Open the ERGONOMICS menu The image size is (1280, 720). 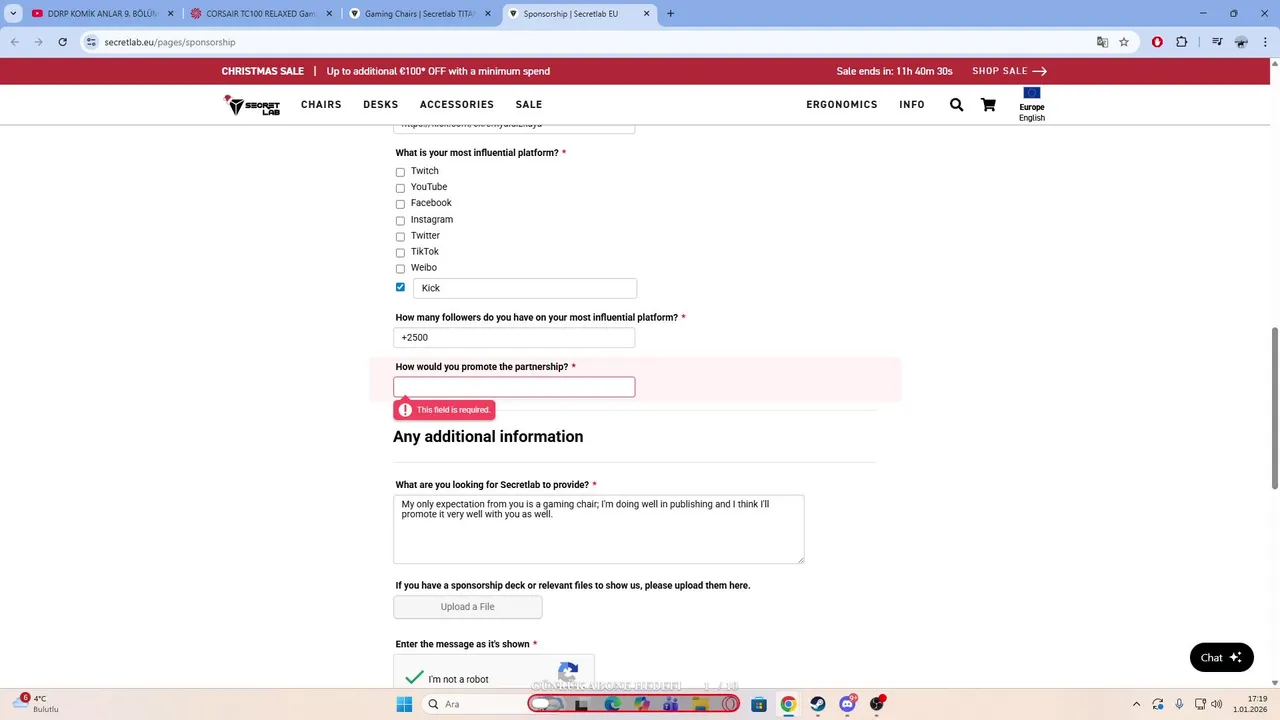click(x=842, y=104)
